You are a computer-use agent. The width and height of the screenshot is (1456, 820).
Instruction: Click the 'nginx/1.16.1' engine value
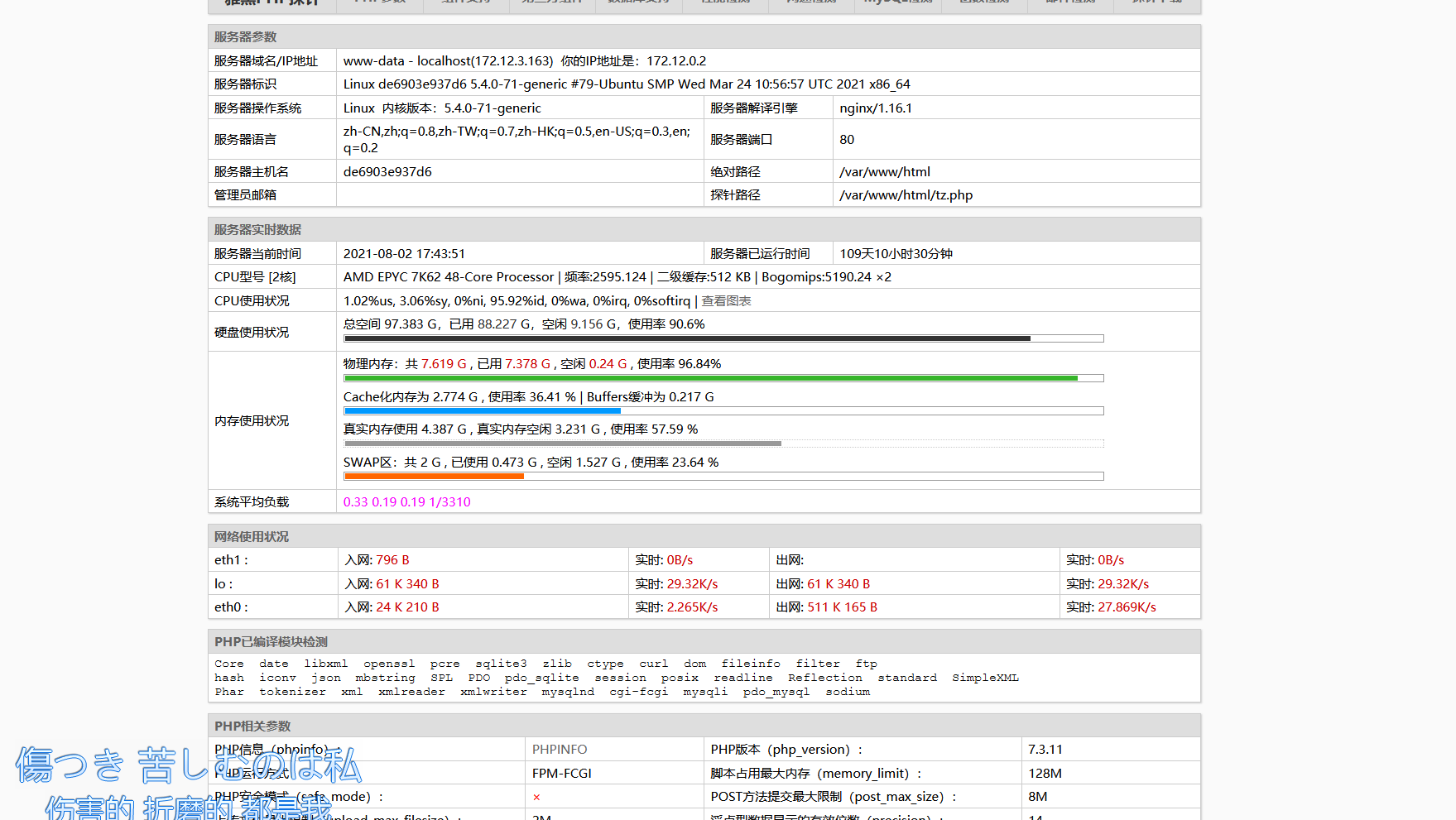876,108
